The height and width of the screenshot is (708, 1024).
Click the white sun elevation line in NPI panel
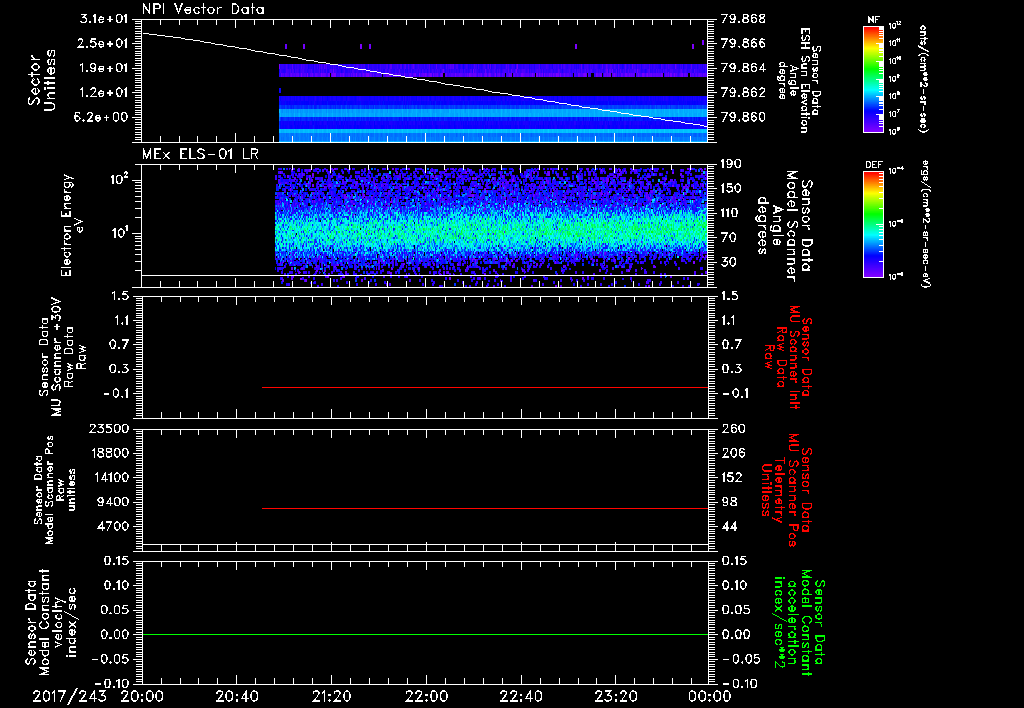425,79
